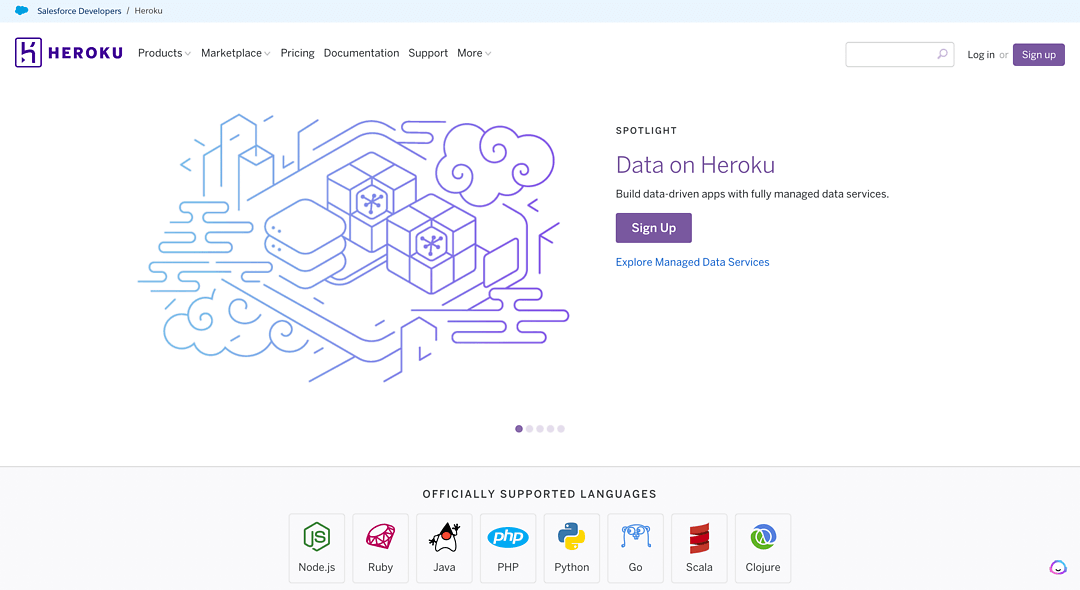This screenshot has height=590, width=1080.
Task: Open the chat assistant icon
Action: click(1058, 567)
